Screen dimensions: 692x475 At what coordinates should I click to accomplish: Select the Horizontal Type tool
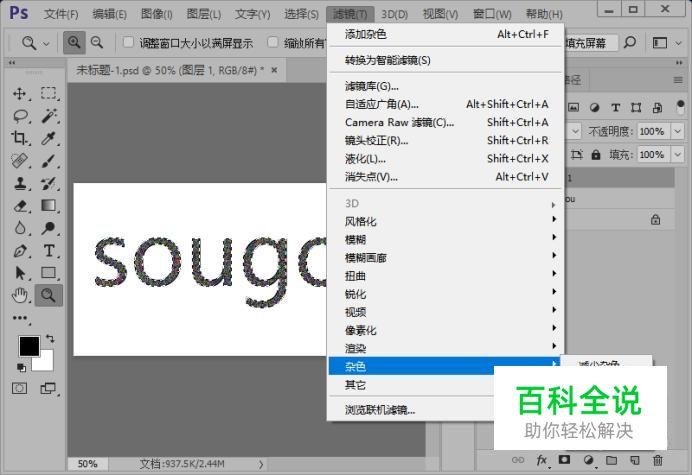click(x=49, y=251)
